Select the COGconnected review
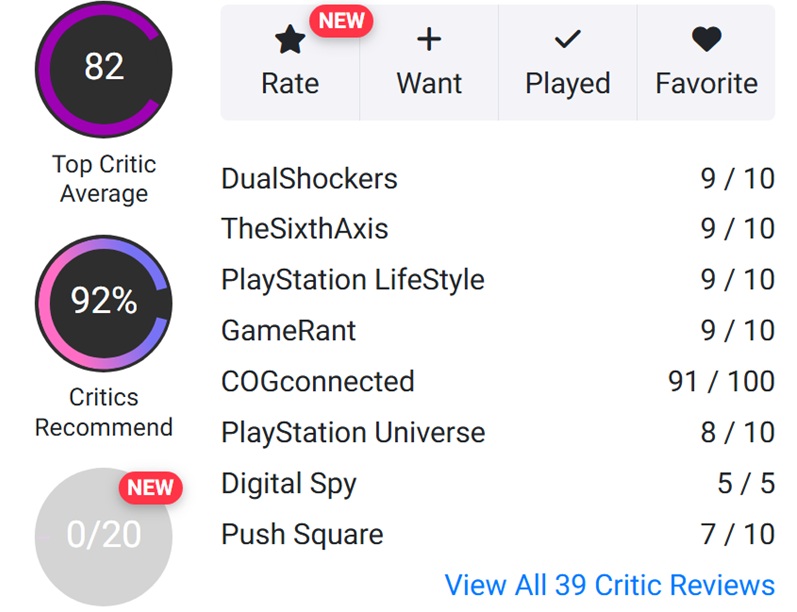Viewport: 797px width, 612px height. tap(498, 381)
